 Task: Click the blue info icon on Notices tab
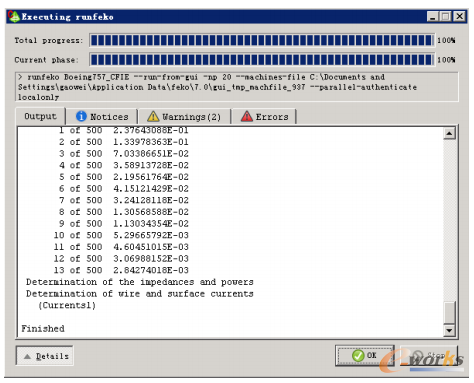(81, 116)
